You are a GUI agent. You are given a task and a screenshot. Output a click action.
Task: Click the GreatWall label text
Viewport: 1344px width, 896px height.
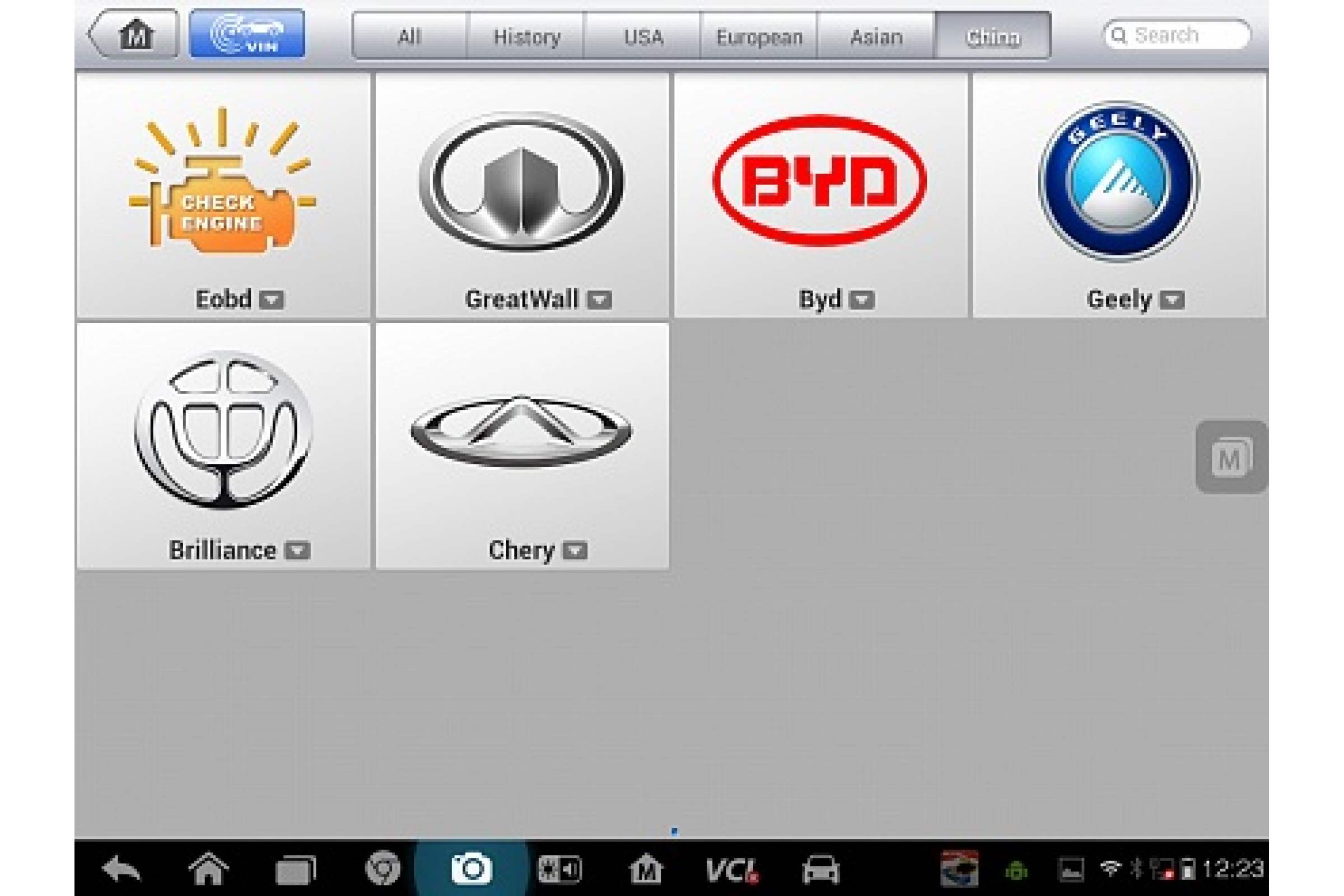point(522,300)
